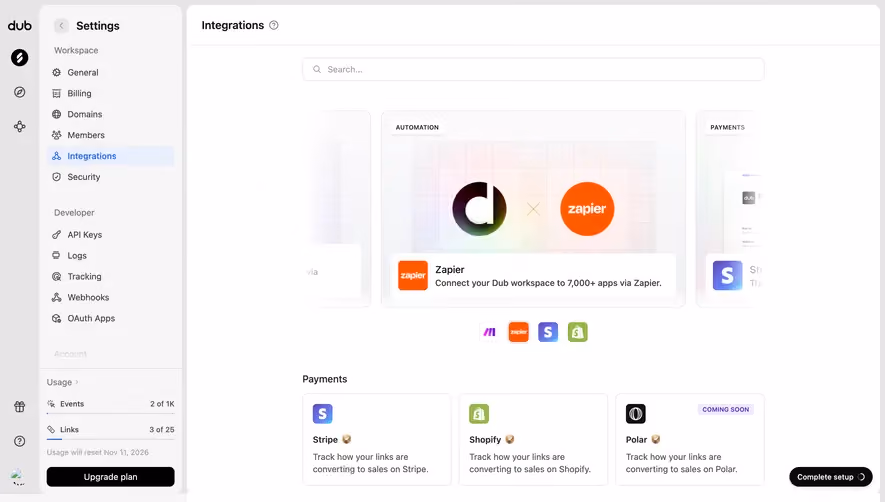The width and height of the screenshot is (885, 502).
Task: Click the gift referral icon
Action: tap(20, 407)
